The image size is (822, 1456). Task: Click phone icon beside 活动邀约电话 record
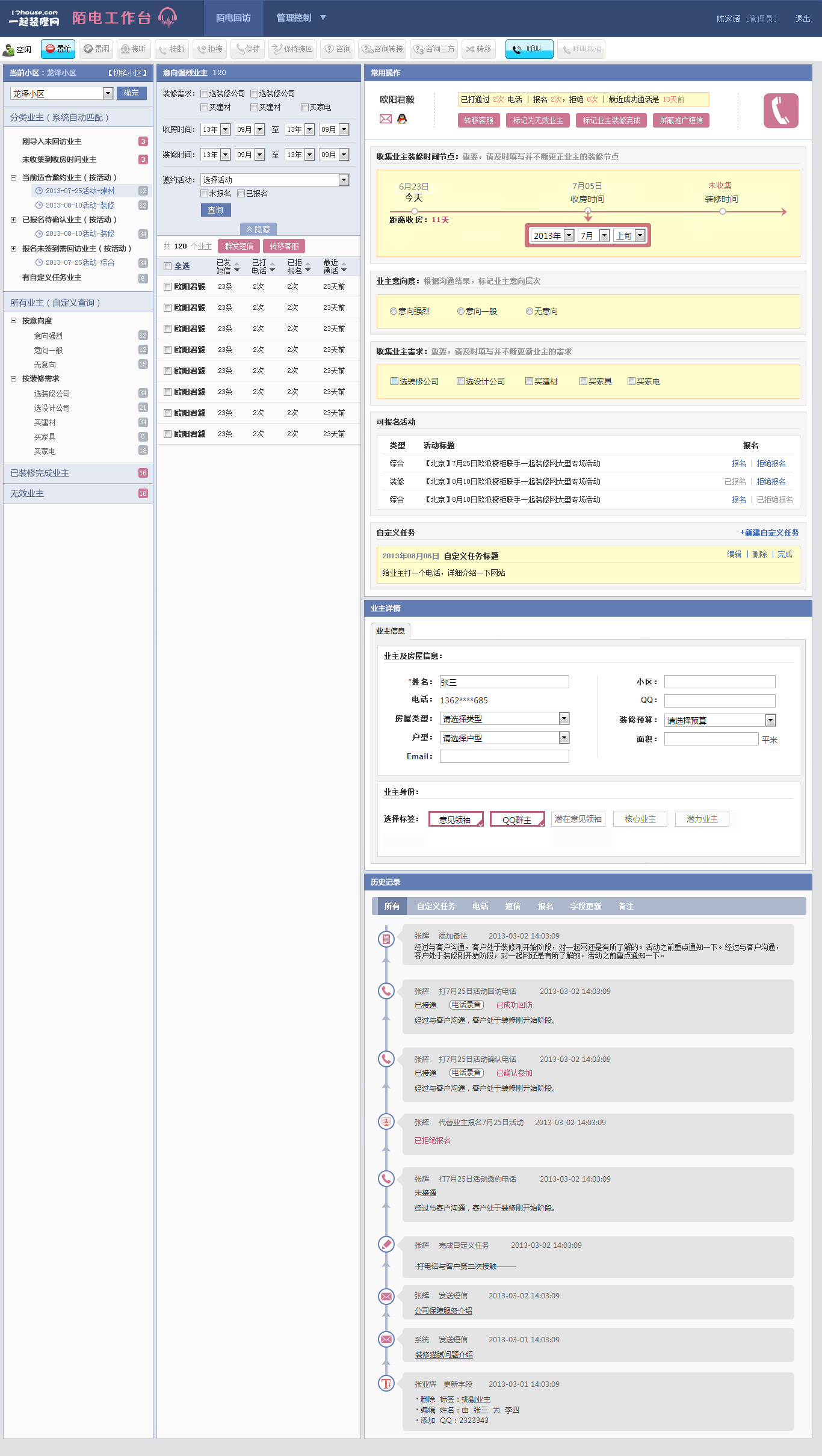tap(386, 1178)
